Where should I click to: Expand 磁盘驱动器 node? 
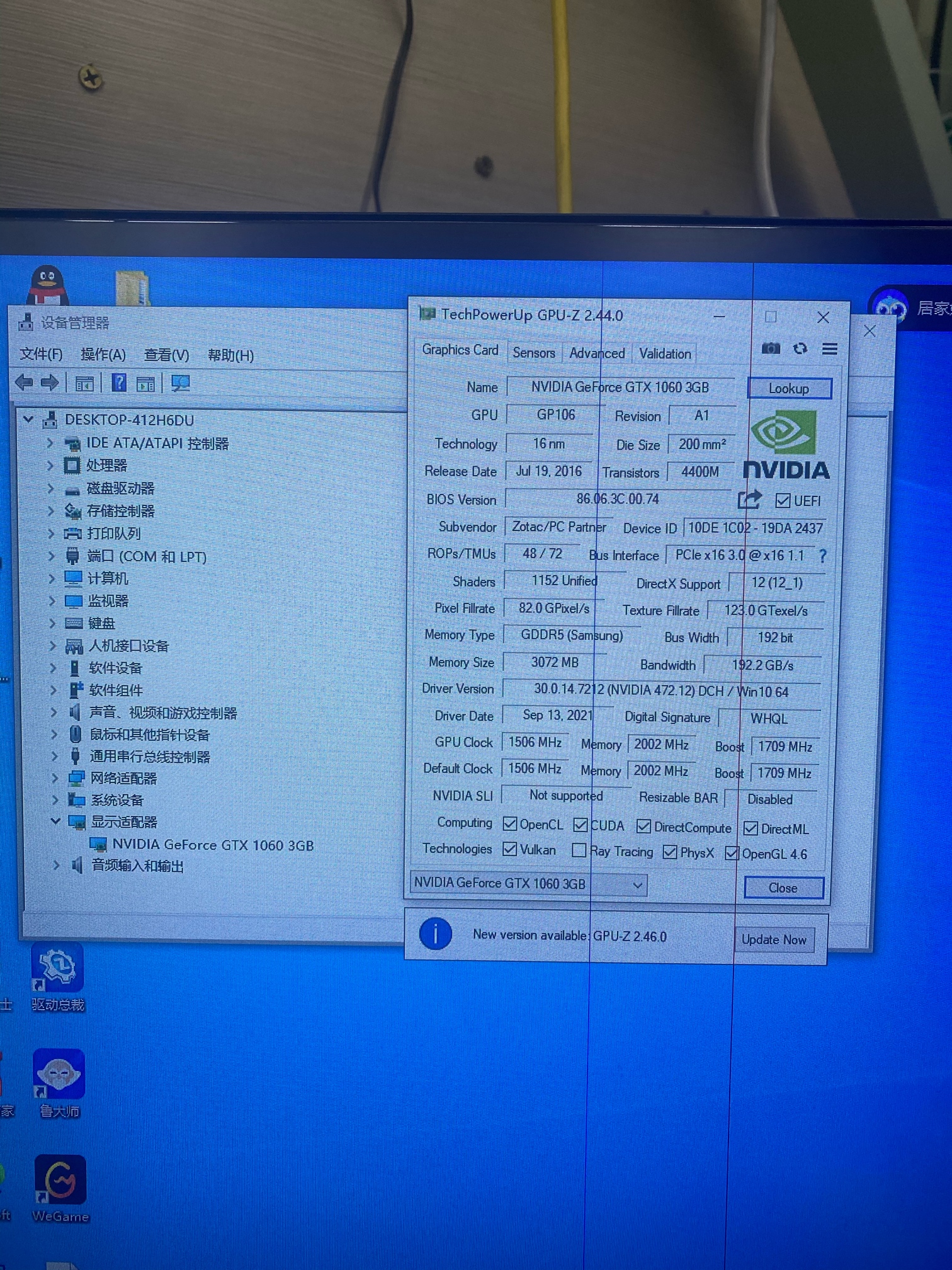pos(50,488)
